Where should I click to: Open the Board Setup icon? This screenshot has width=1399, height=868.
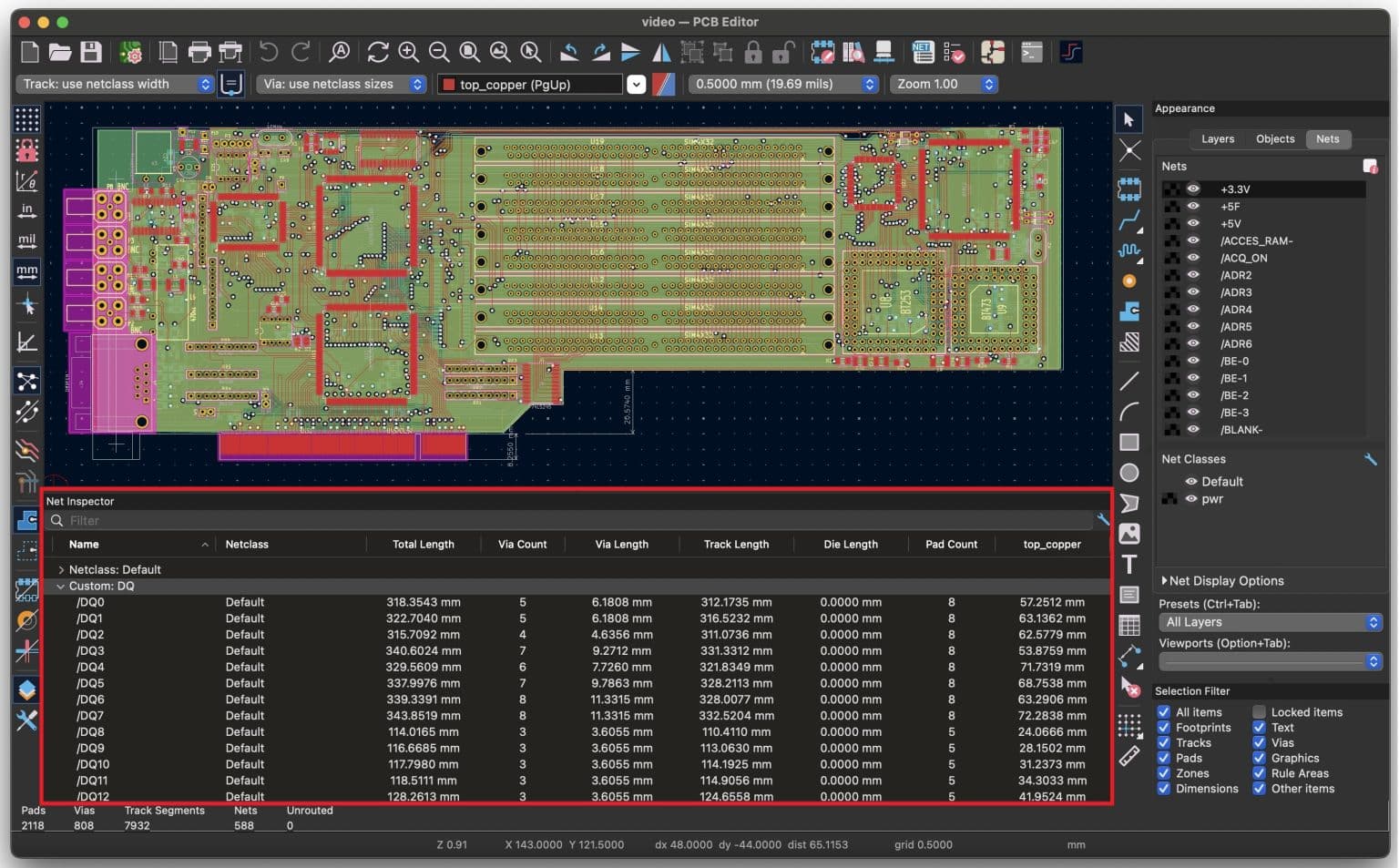coord(130,52)
